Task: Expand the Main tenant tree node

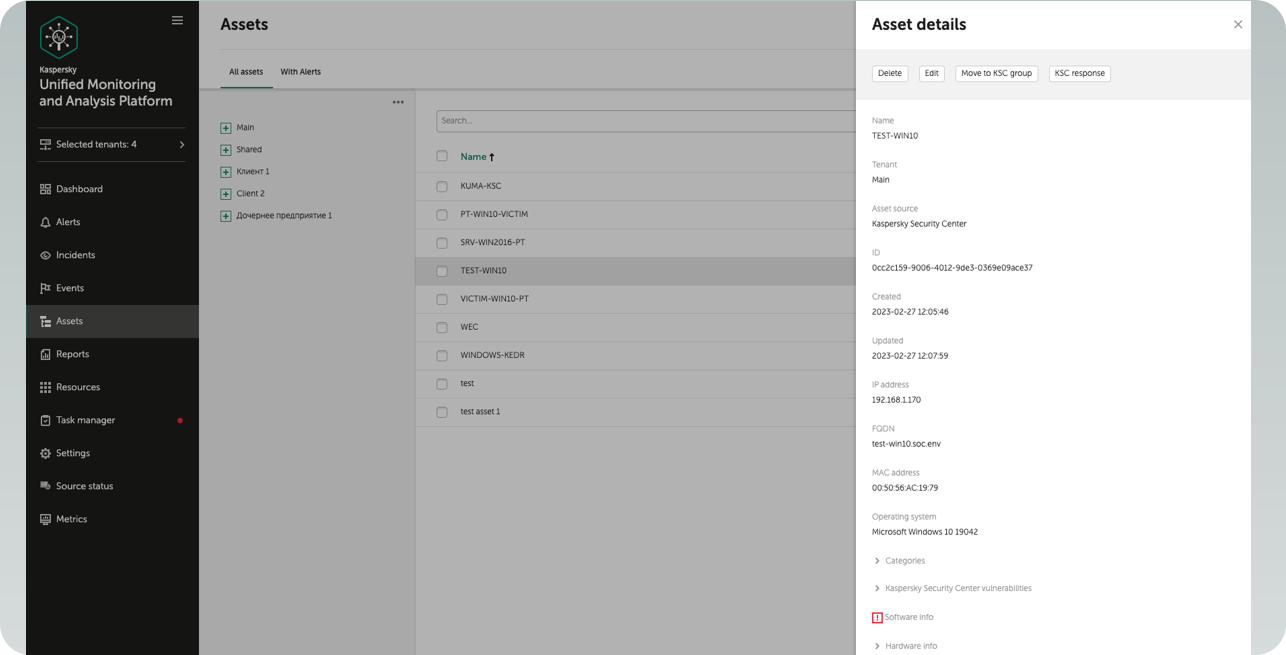Action: point(225,128)
